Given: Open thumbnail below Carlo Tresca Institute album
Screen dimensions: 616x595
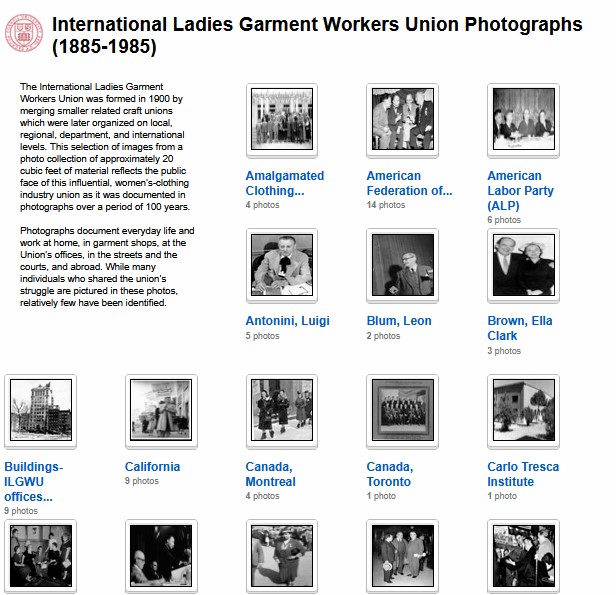Looking at the screenshot, I should 523,556.
